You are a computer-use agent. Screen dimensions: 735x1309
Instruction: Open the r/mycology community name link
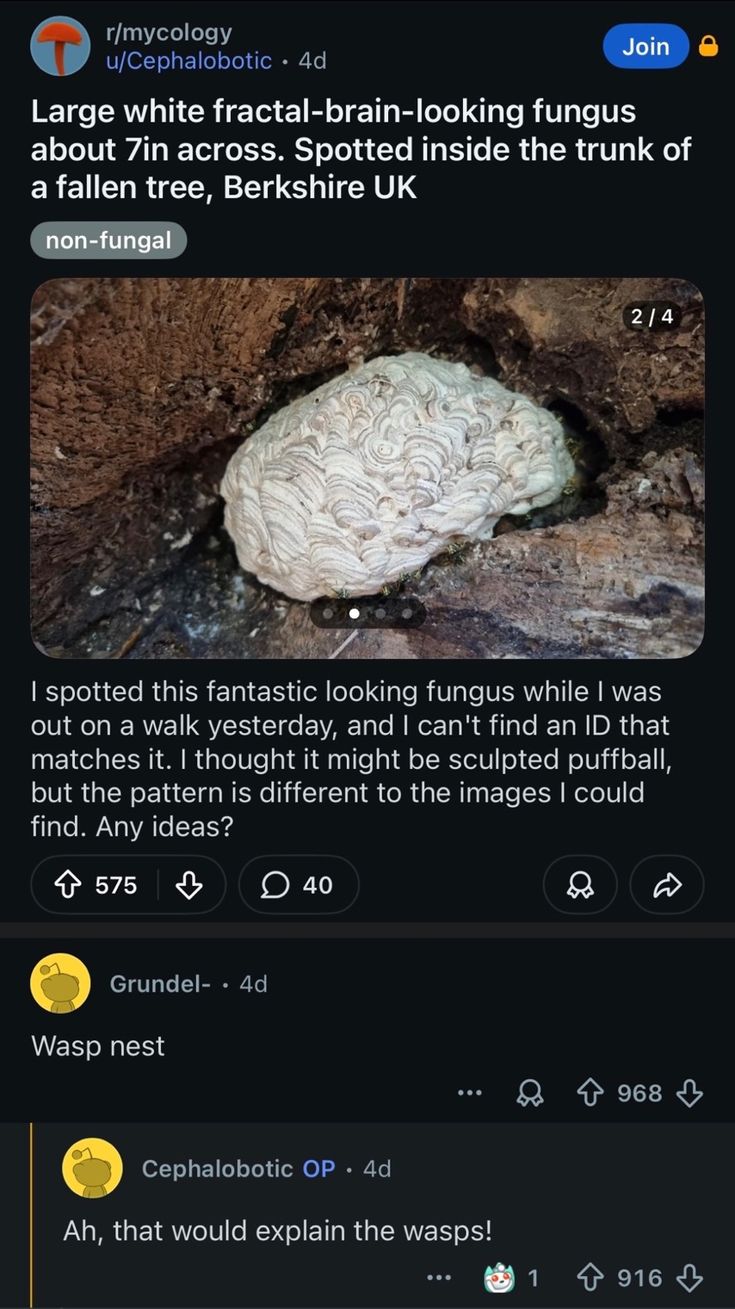[x=168, y=32]
